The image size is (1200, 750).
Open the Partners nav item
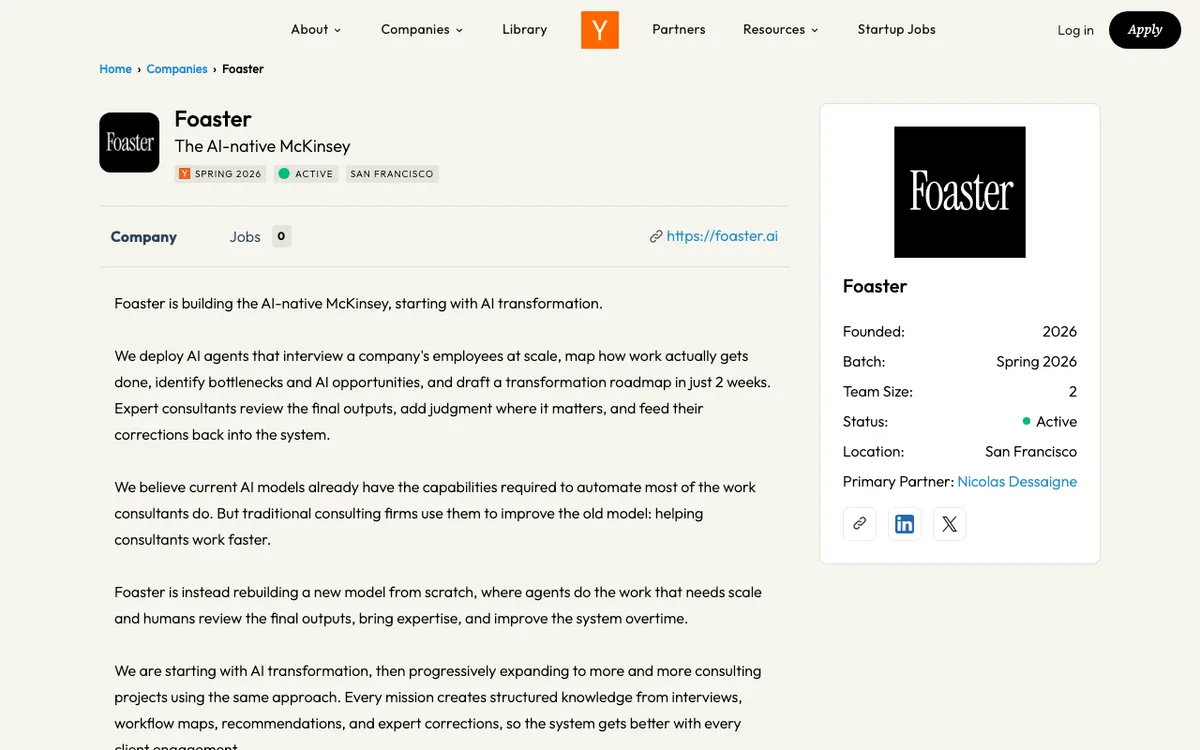[x=679, y=29]
